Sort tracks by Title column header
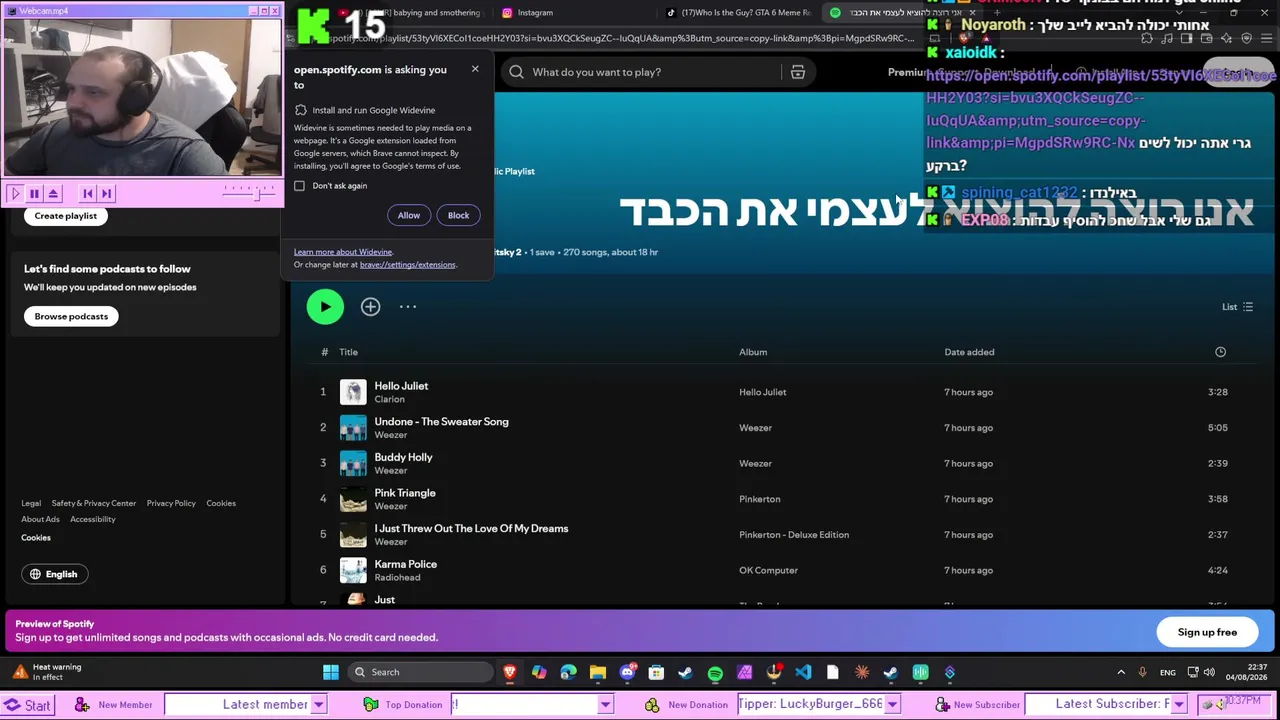The image size is (1280, 720). coord(348,352)
